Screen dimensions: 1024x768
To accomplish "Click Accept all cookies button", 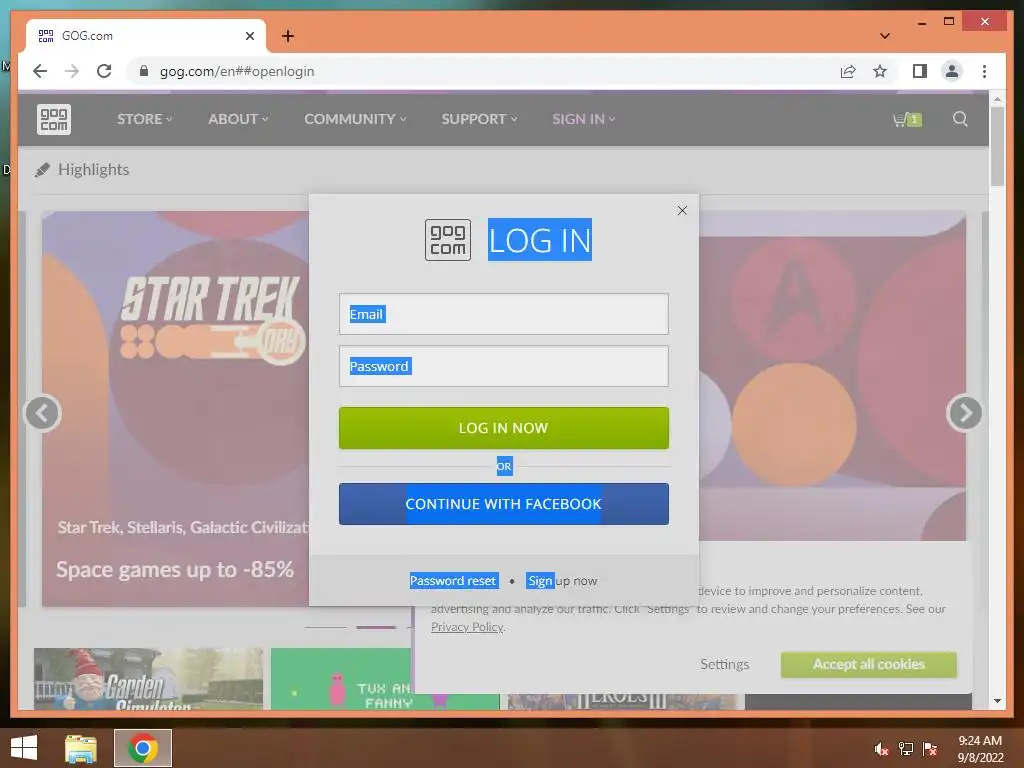I will [869, 664].
